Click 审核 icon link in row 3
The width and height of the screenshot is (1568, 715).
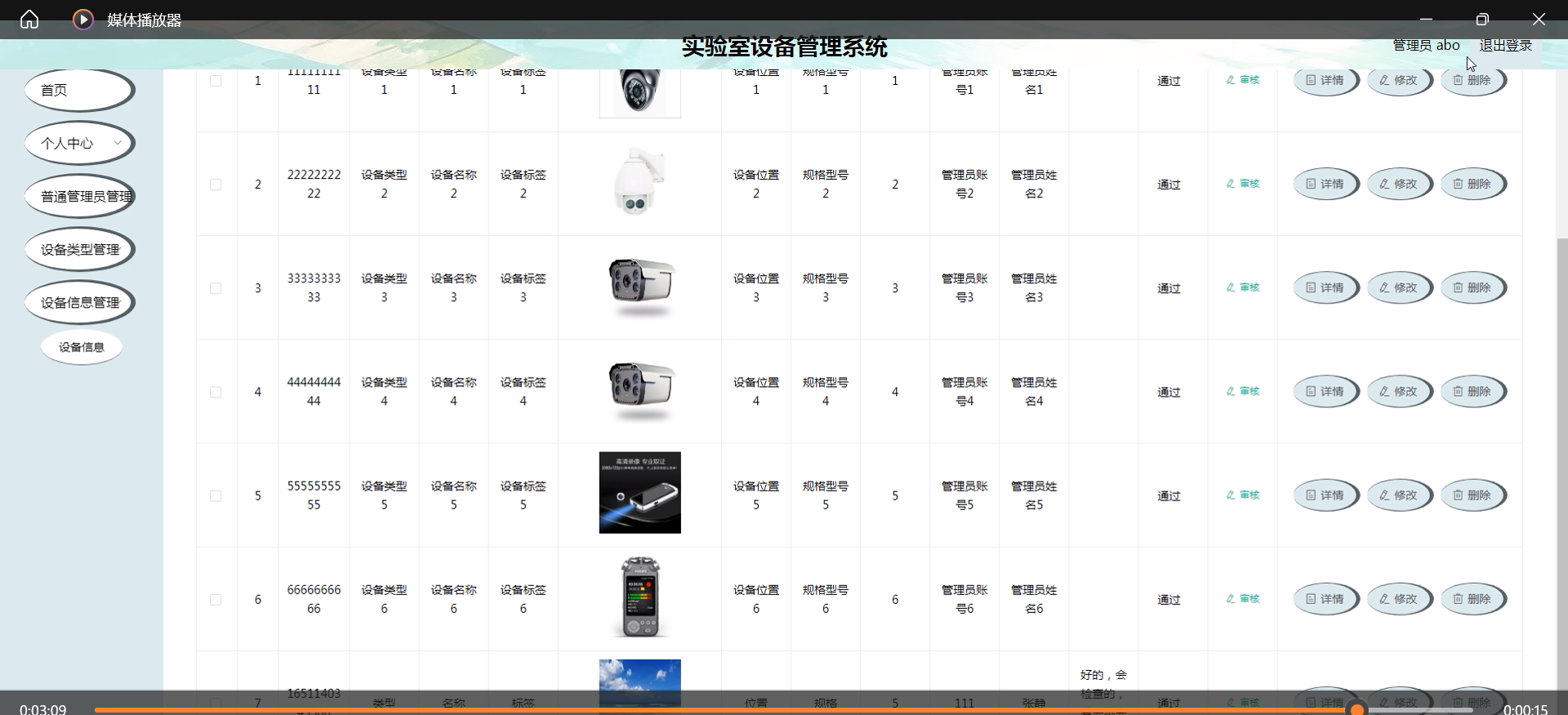point(1243,287)
